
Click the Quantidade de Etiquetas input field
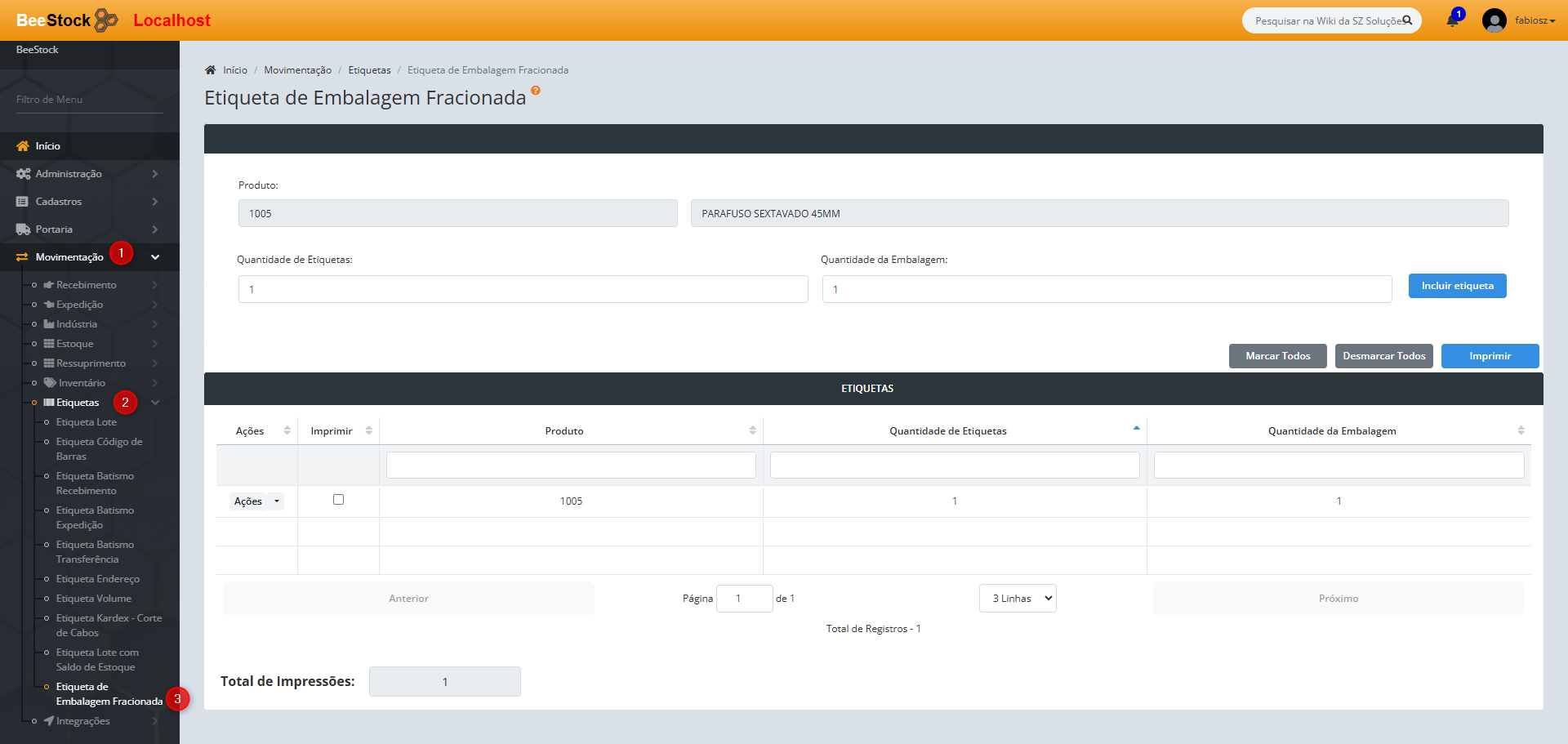pos(523,289)
